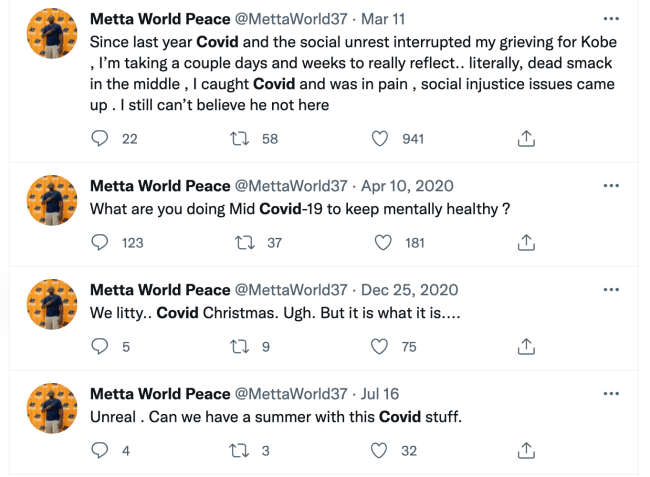Image resolution: width=650 pixels, height=477 pixels.
Task: Retweet the Kobe grieving tweet
Action: pyautogui.click(x=240, y=140)
